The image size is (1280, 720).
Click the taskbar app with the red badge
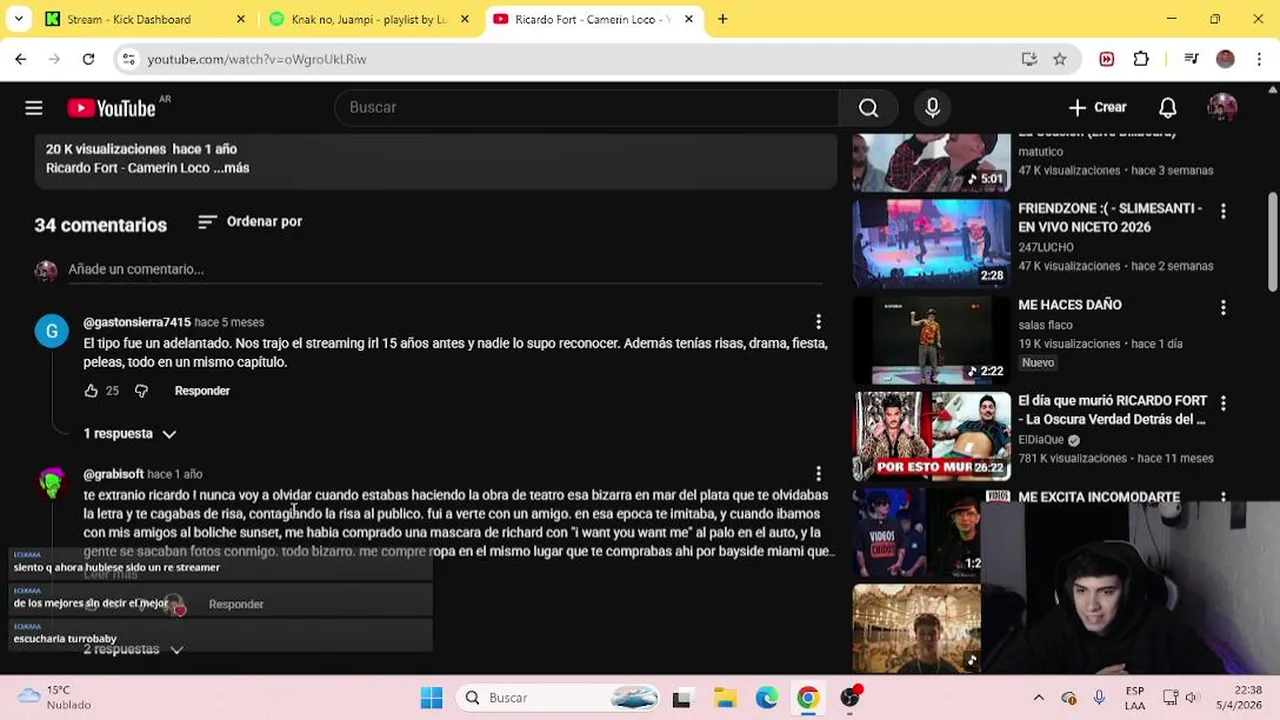(850, 698)
